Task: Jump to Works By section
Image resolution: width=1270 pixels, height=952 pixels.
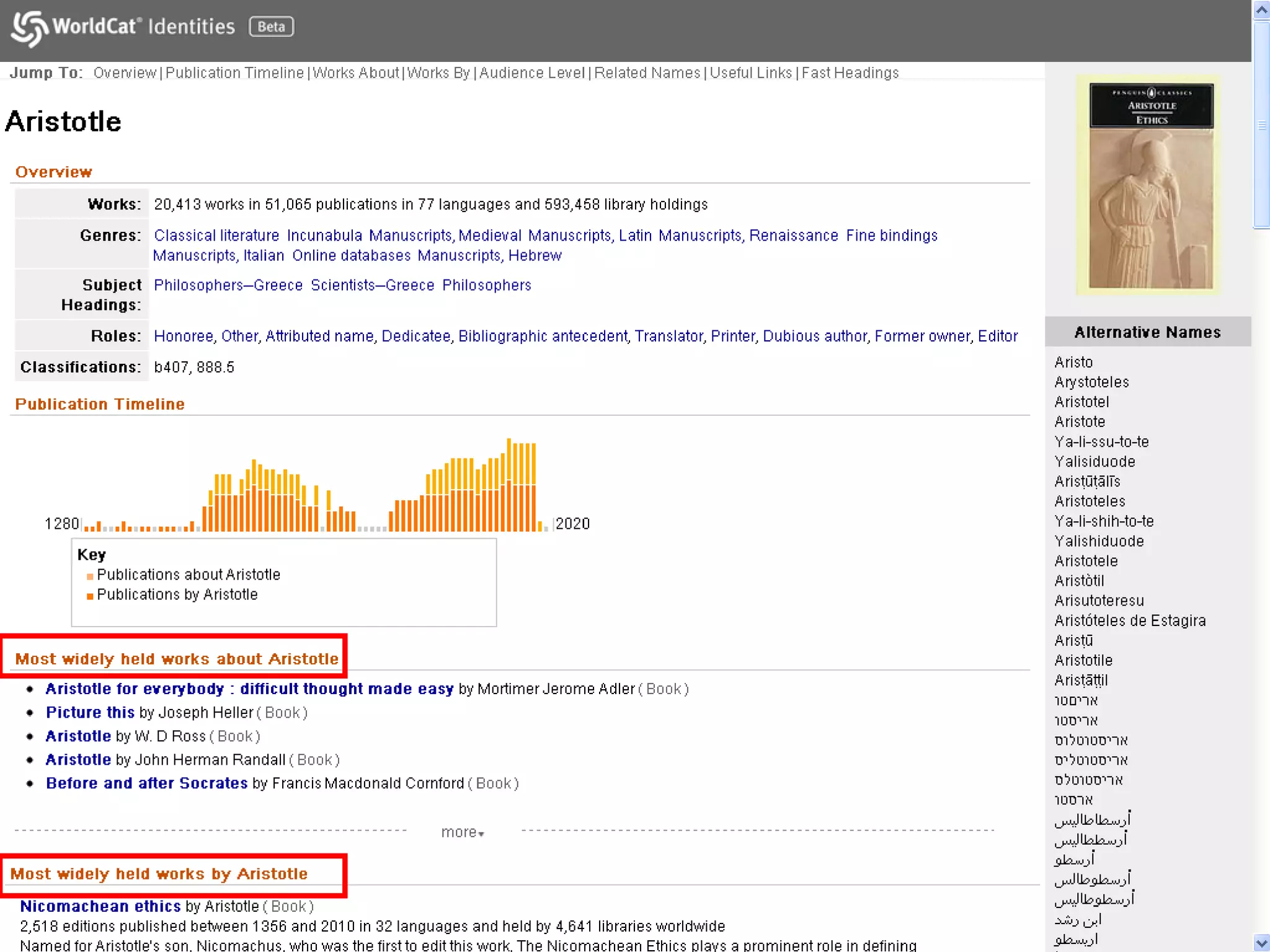Action: pyautogui.click(x=438, y=73)
